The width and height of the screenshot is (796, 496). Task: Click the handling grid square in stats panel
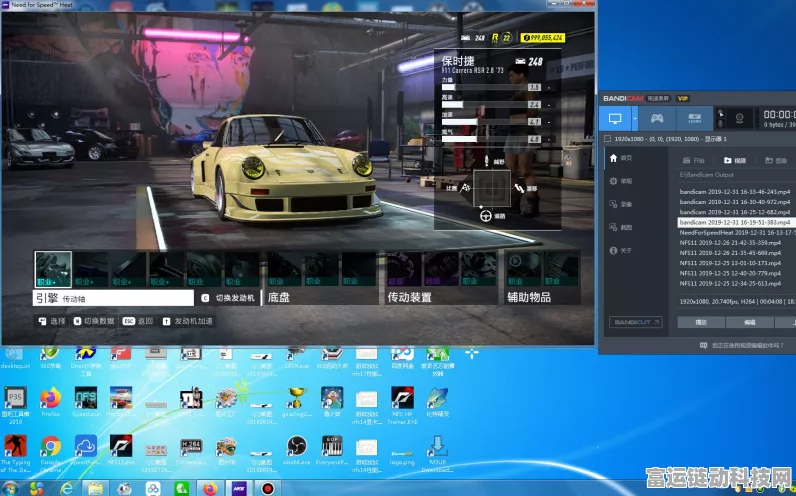tap(492, 188)
